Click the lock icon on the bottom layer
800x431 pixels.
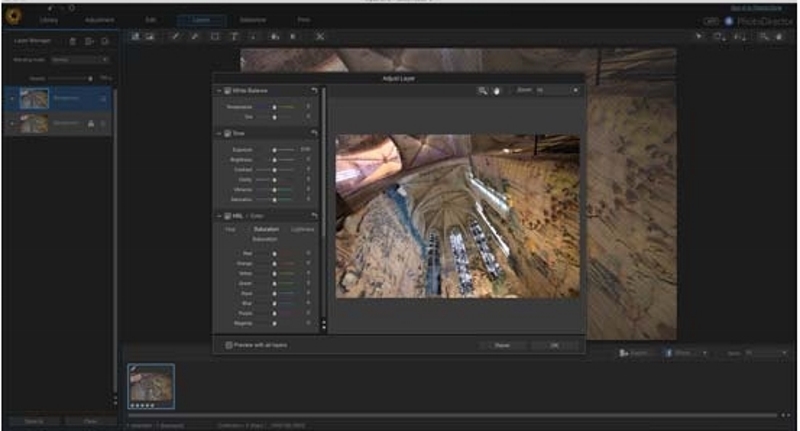pos(91,123)
